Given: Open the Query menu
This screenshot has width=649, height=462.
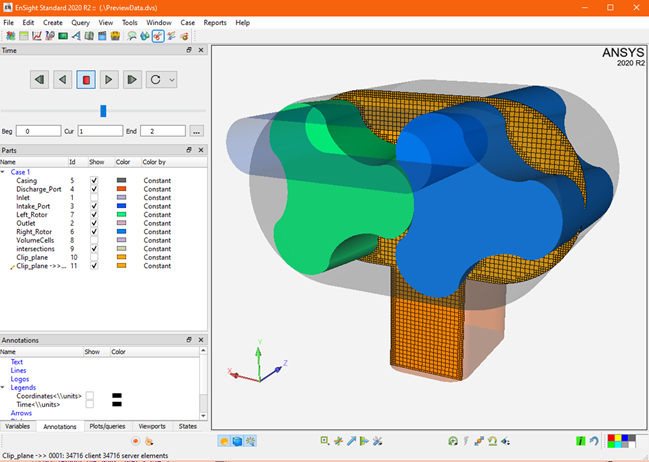Looking at the screenshot, I should [x=80, y=23].
